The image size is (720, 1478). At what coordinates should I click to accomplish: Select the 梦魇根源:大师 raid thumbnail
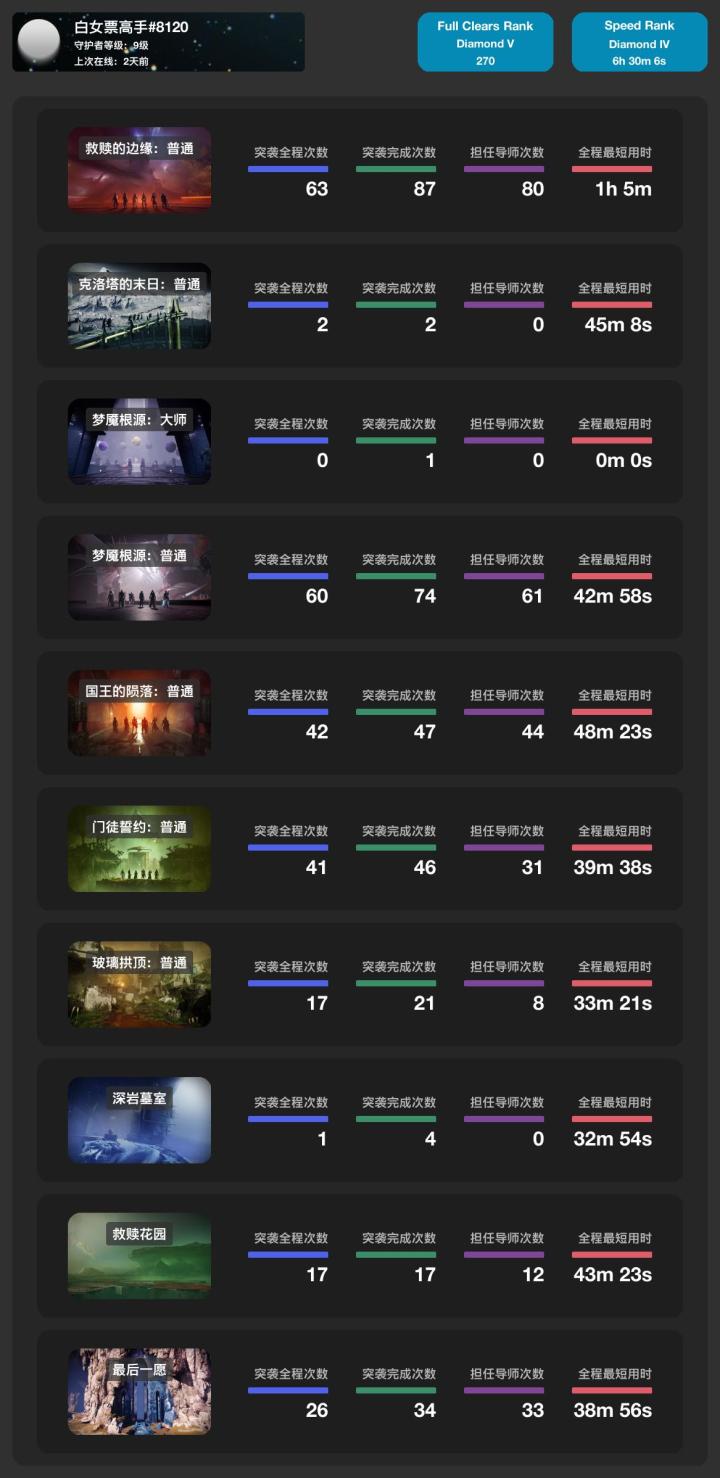tap(139, 442)
